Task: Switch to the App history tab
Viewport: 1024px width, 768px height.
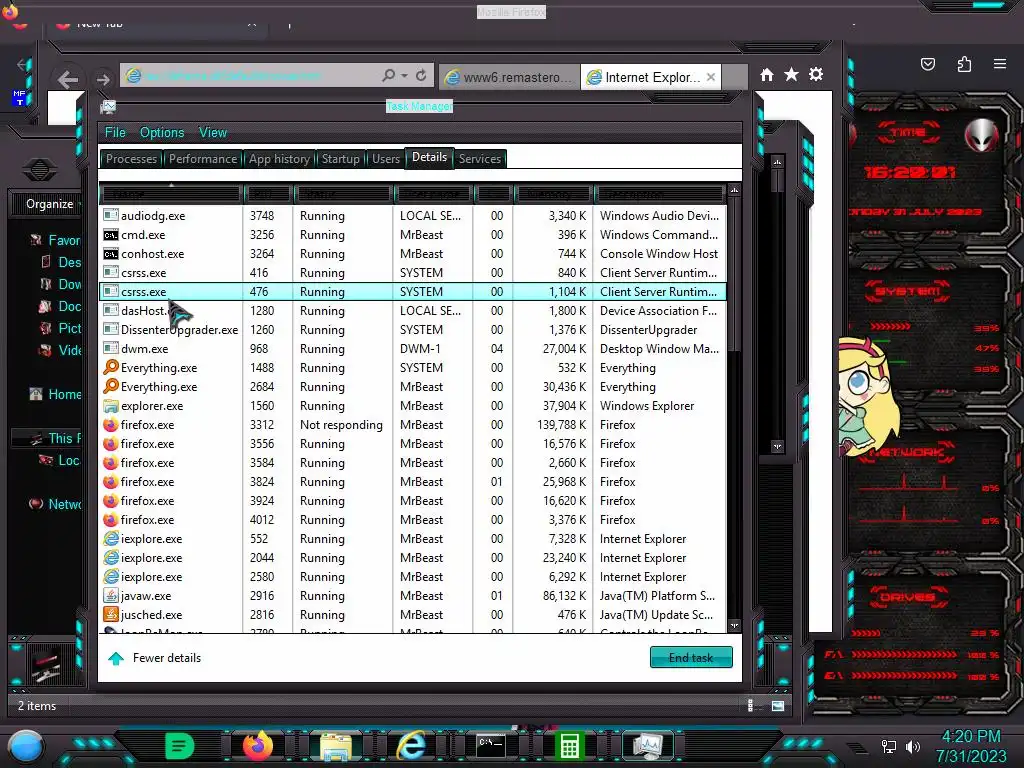Action: coord(279,159)
